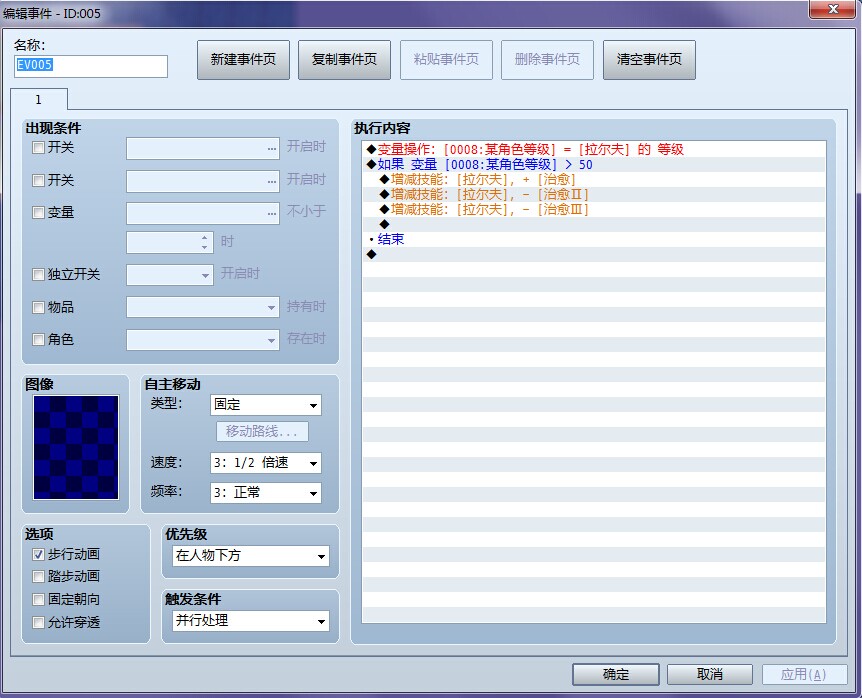Select the last empty command line
The width and height of the screenshot is (862, 698).
pos(594,254)
